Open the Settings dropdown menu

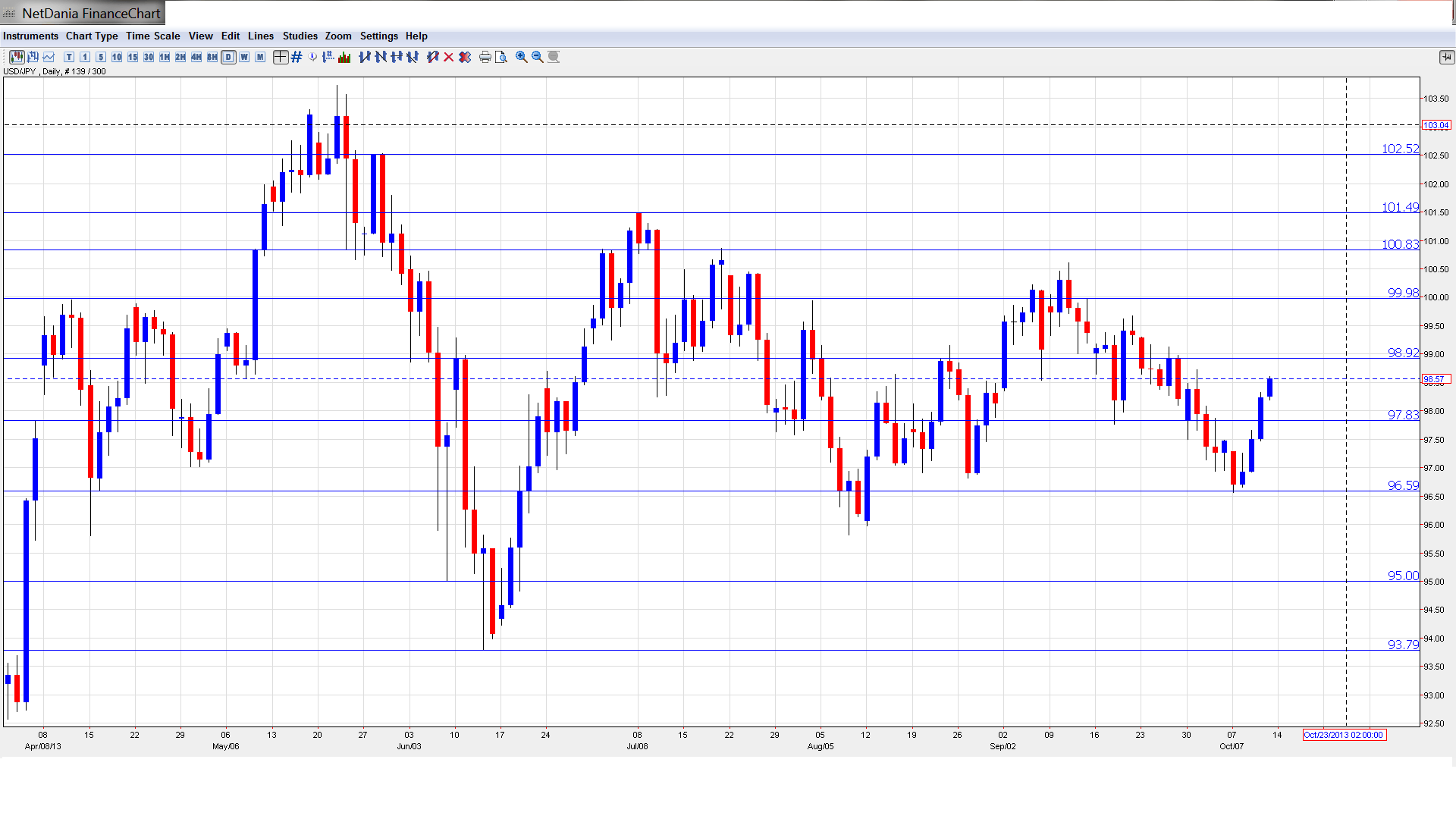pos(378,36)
